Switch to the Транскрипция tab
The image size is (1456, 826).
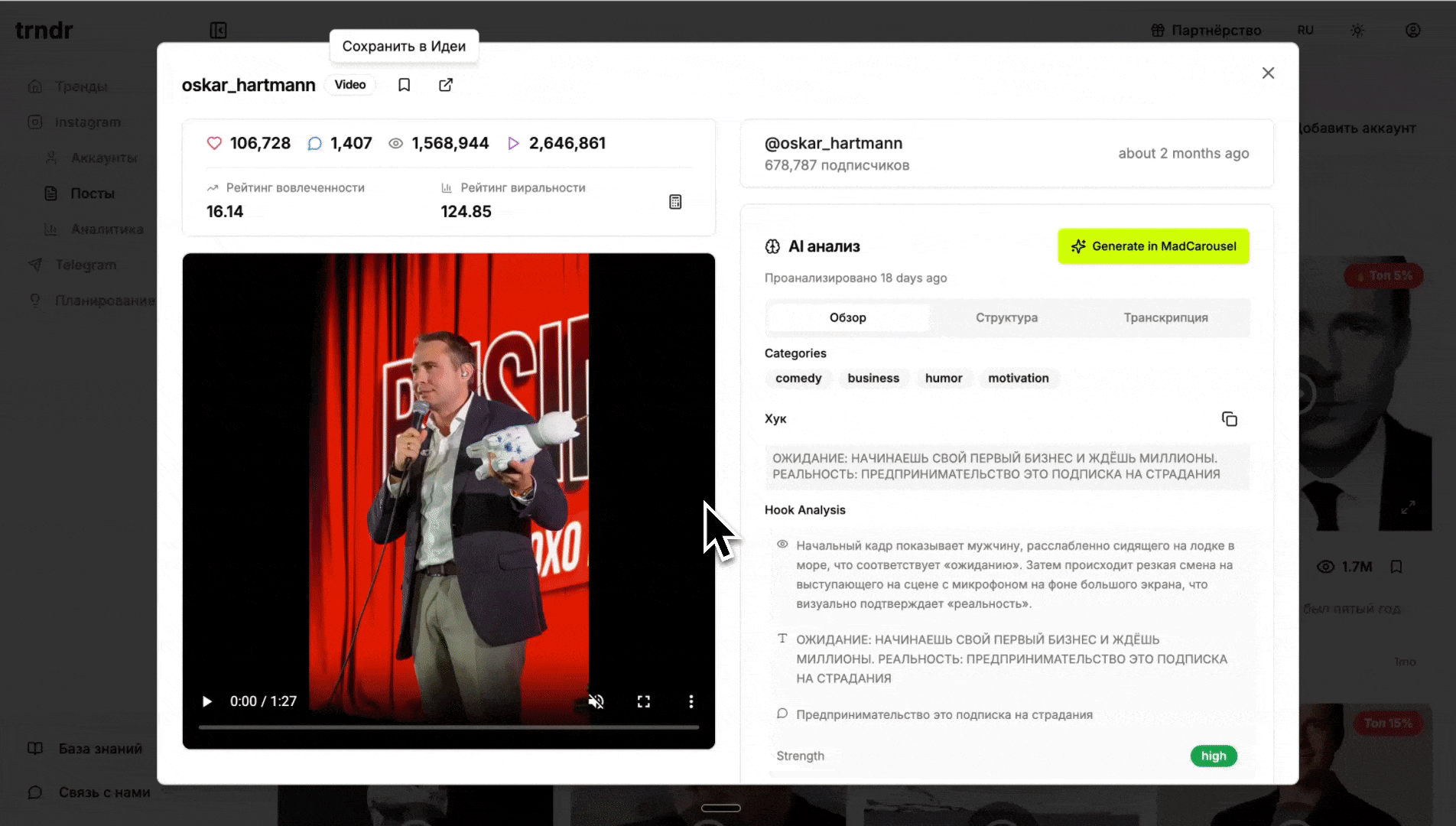click(1165, 317)
